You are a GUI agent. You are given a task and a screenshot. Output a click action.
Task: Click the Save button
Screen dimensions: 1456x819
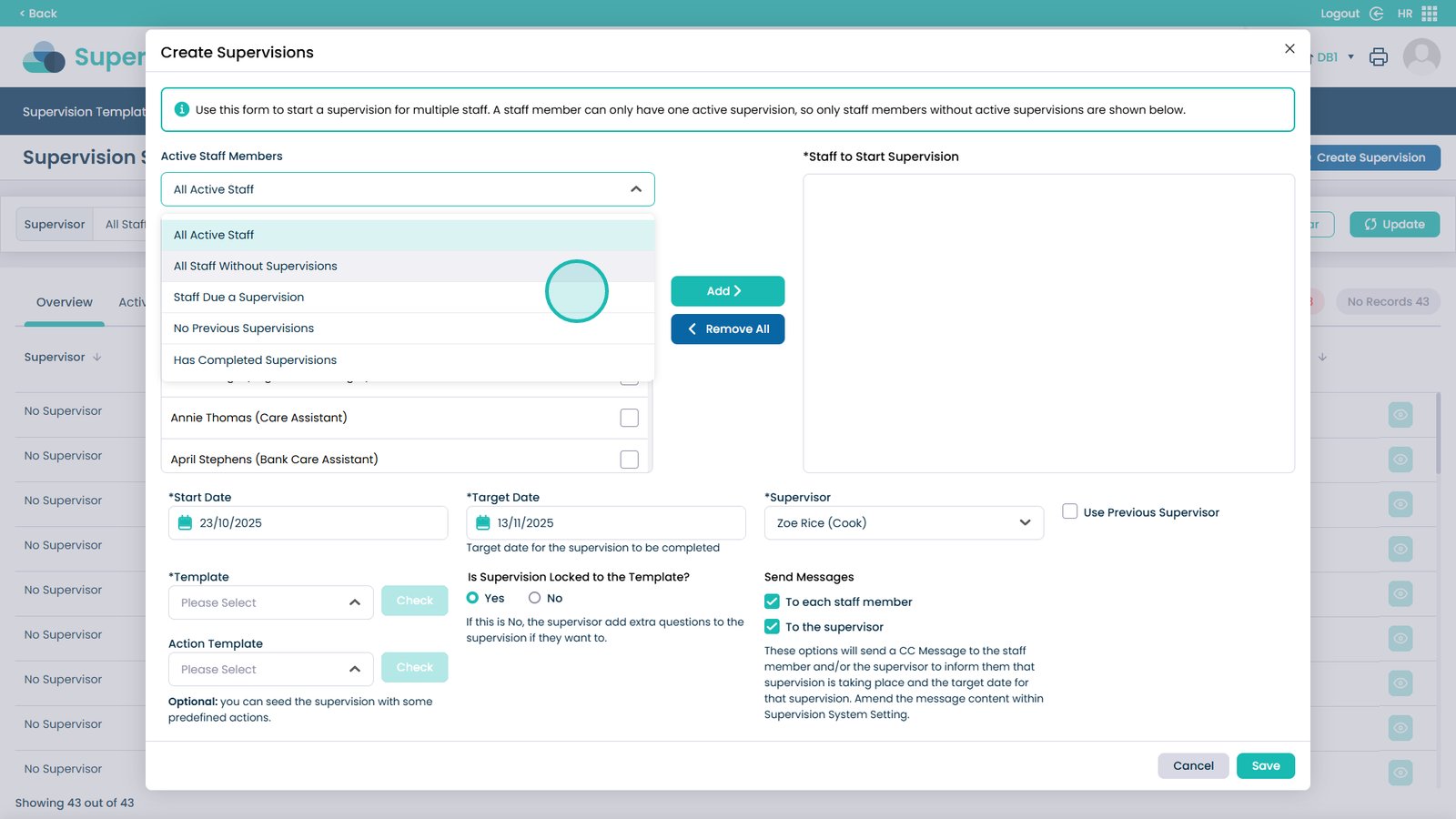pos(1265,766)
